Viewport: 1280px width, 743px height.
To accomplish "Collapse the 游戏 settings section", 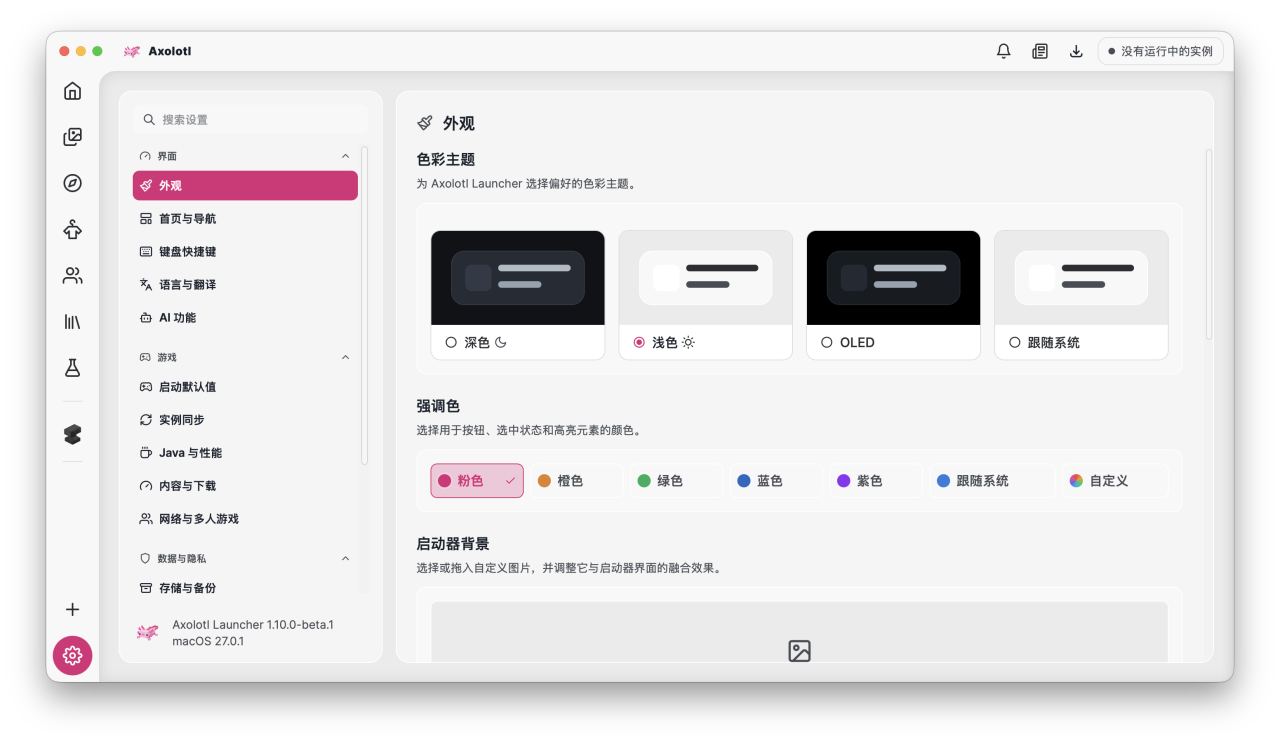I will tap(346, 357).
